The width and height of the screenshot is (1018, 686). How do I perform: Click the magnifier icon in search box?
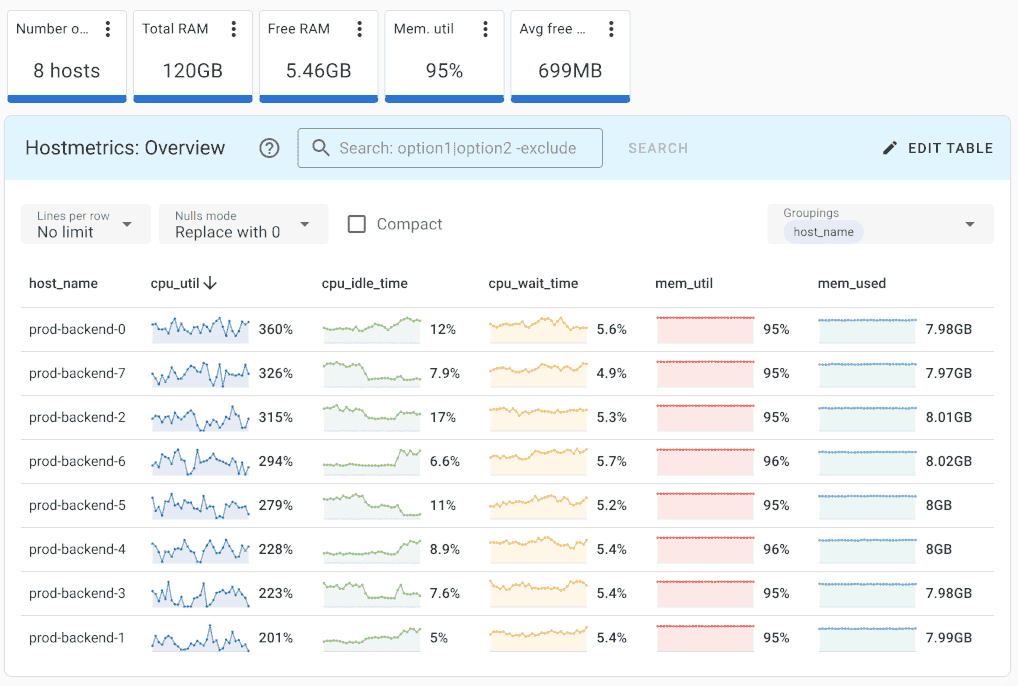click(321, 148)
